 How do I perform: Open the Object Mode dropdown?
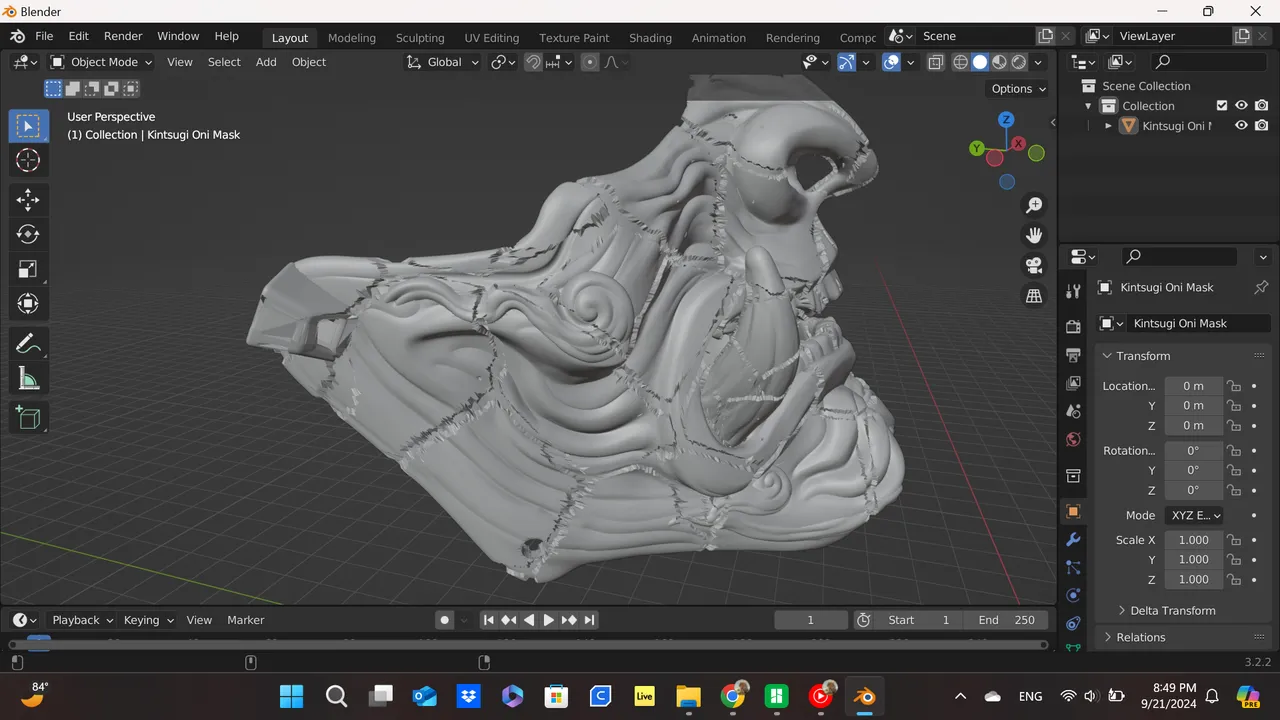[100, 62]
